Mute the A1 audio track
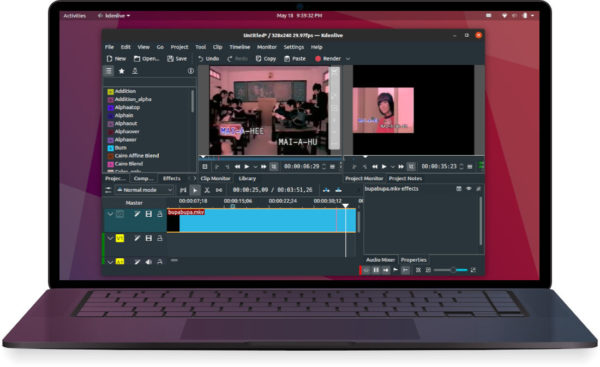The width and height of the screenshot is (600, 367). [x=148, y=262]
